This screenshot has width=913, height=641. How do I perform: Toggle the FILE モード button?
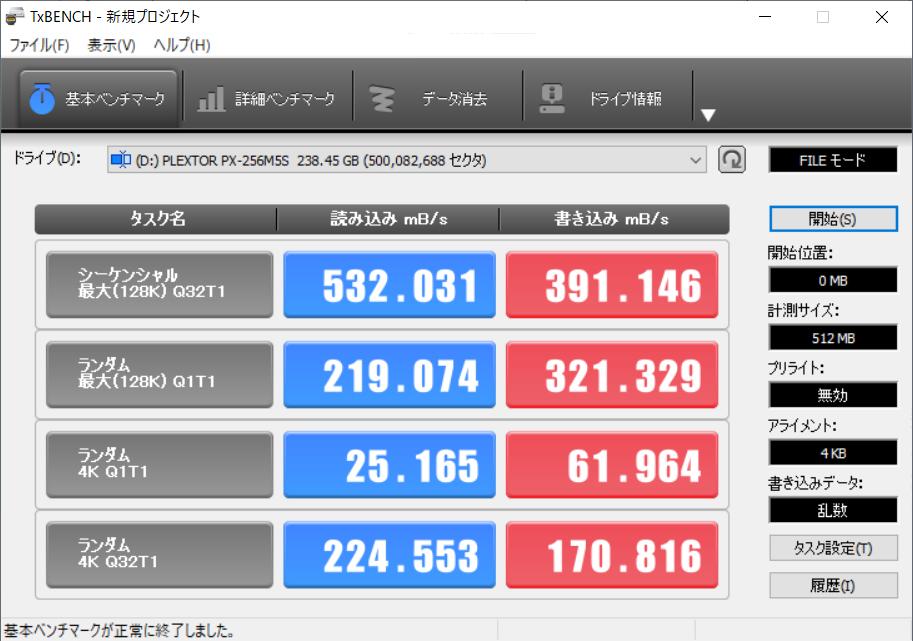coord(832,160)
